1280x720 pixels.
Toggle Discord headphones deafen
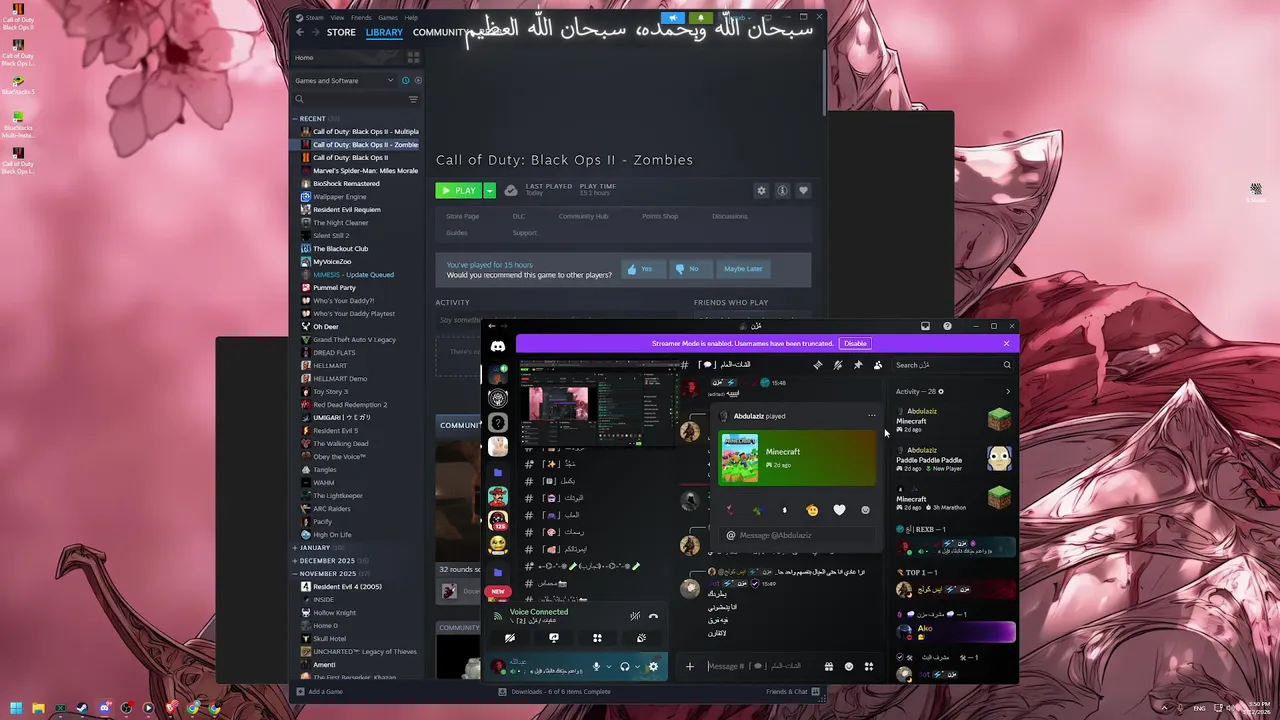pos(625,667)
